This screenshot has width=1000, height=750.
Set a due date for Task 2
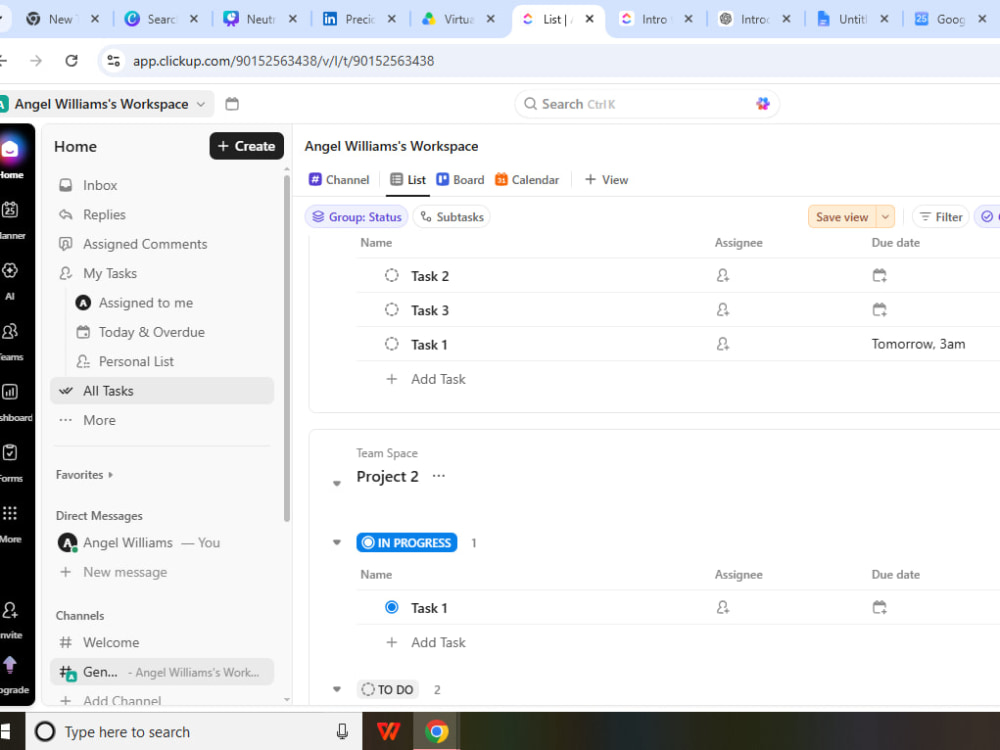879,276
